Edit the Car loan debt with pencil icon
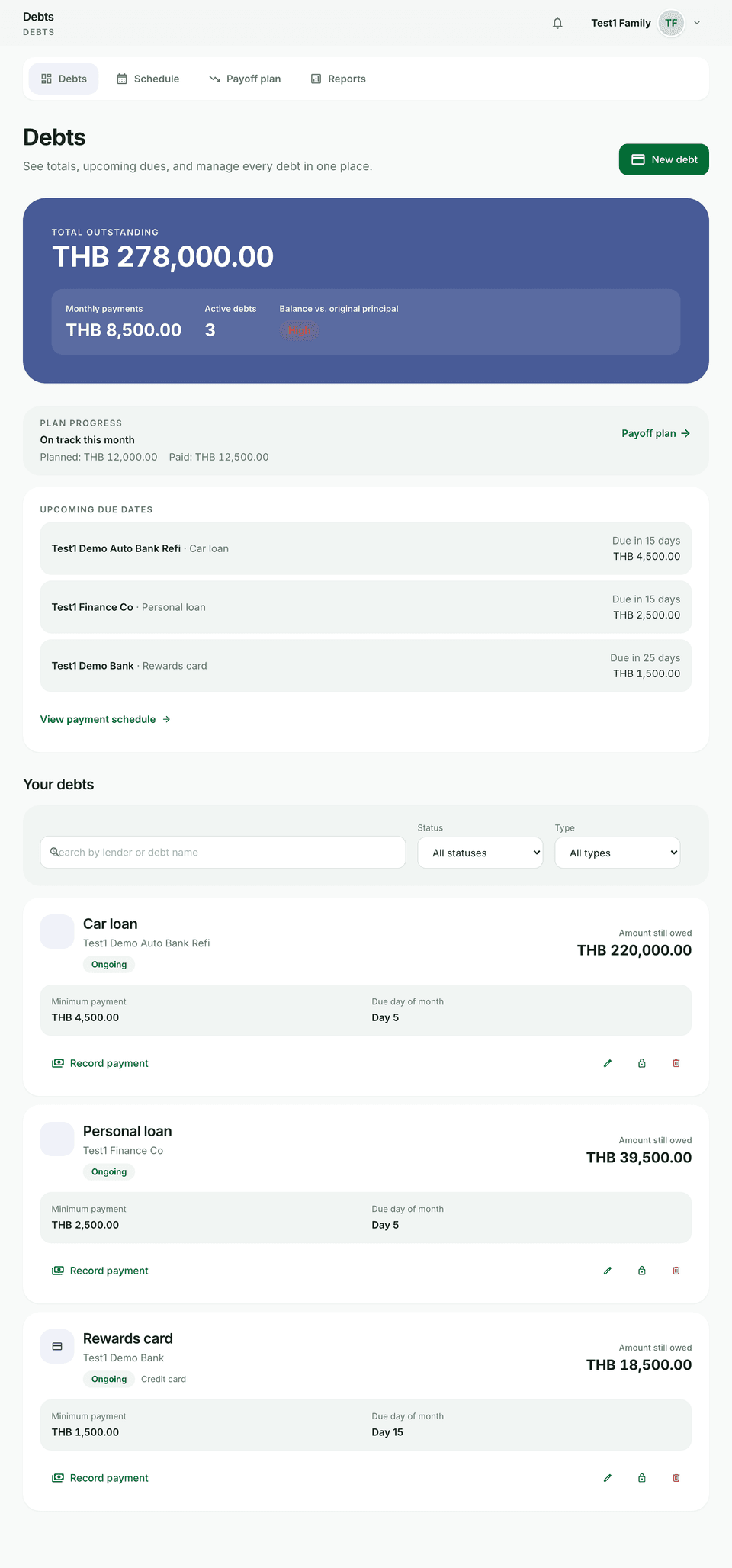 point(608,1063)
